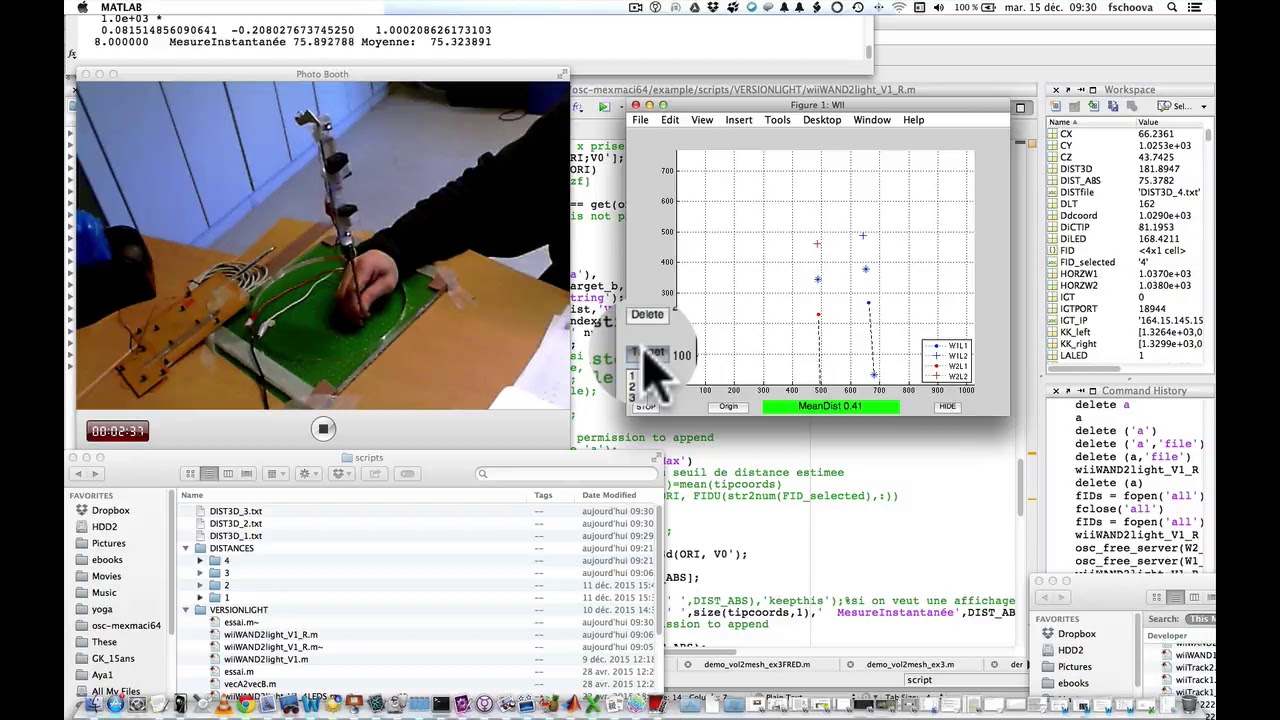
Task: Open Finder action gear menu
Action: pos(308,474)
